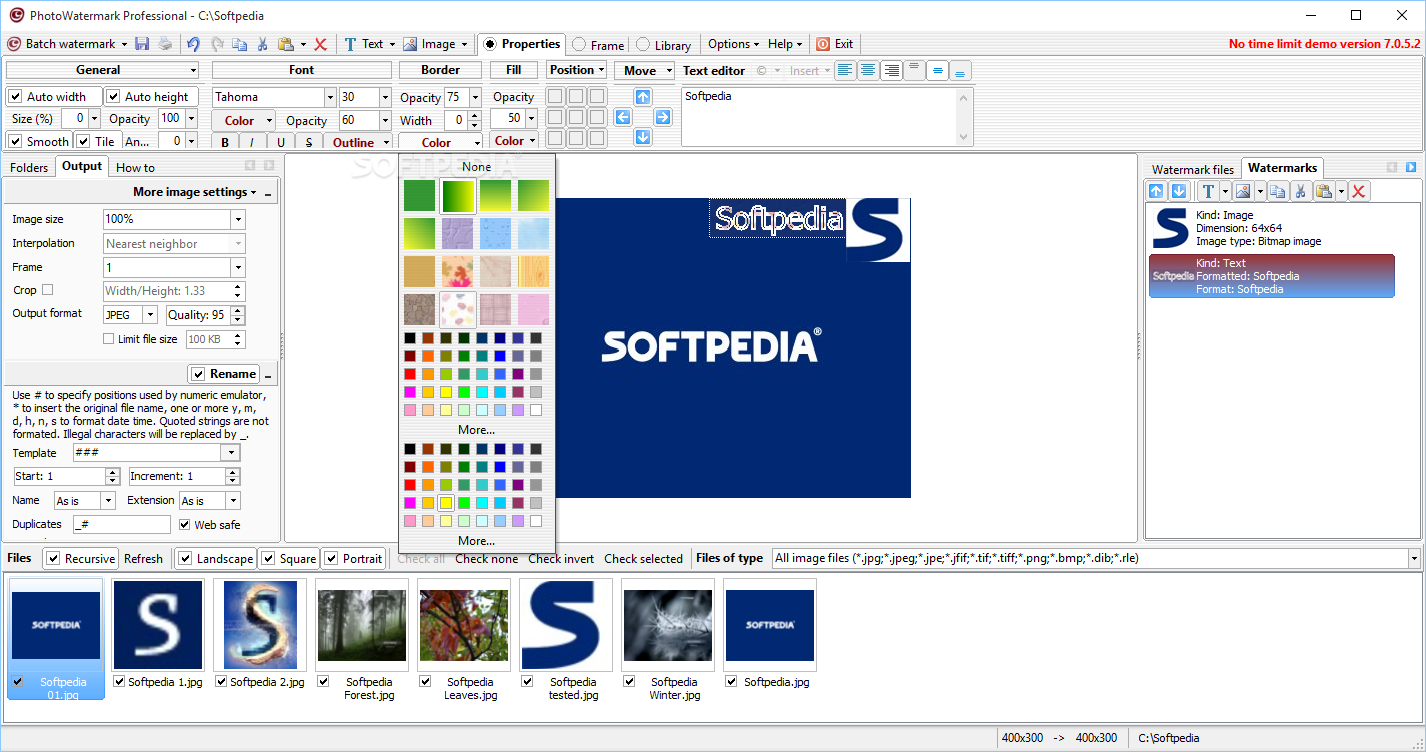Image resolution: width=1426 pixels, height=752 pixels.
Task: Choose the solid green swatch in fill popup
Action: click(420, 195)
